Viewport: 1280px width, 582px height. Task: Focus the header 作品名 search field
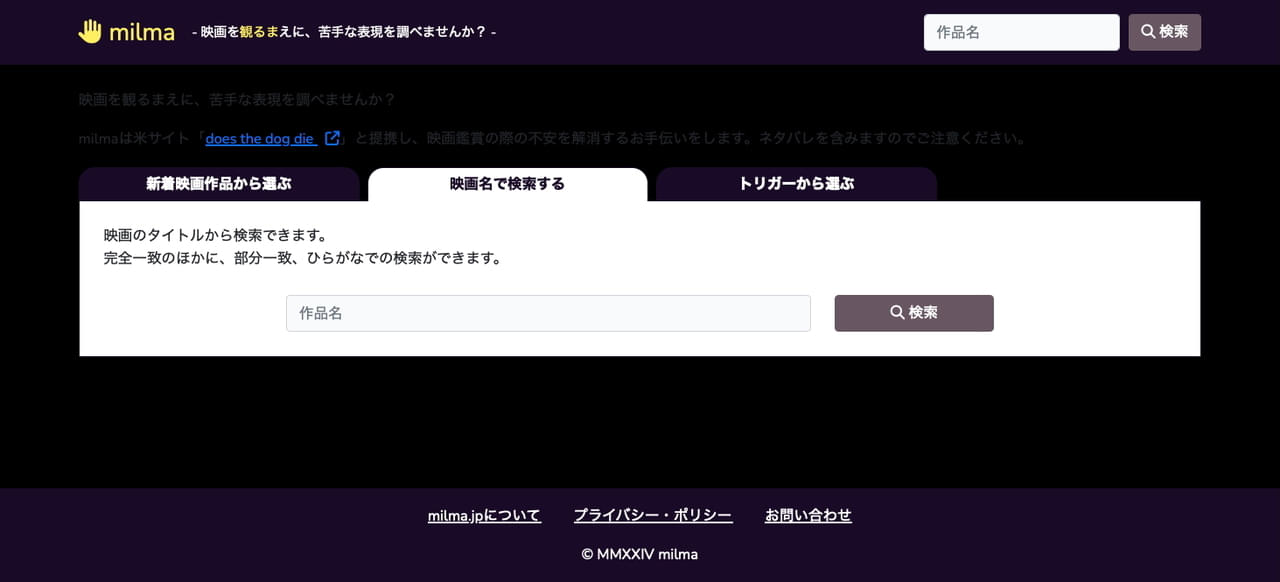click(x=1021, y=31)
